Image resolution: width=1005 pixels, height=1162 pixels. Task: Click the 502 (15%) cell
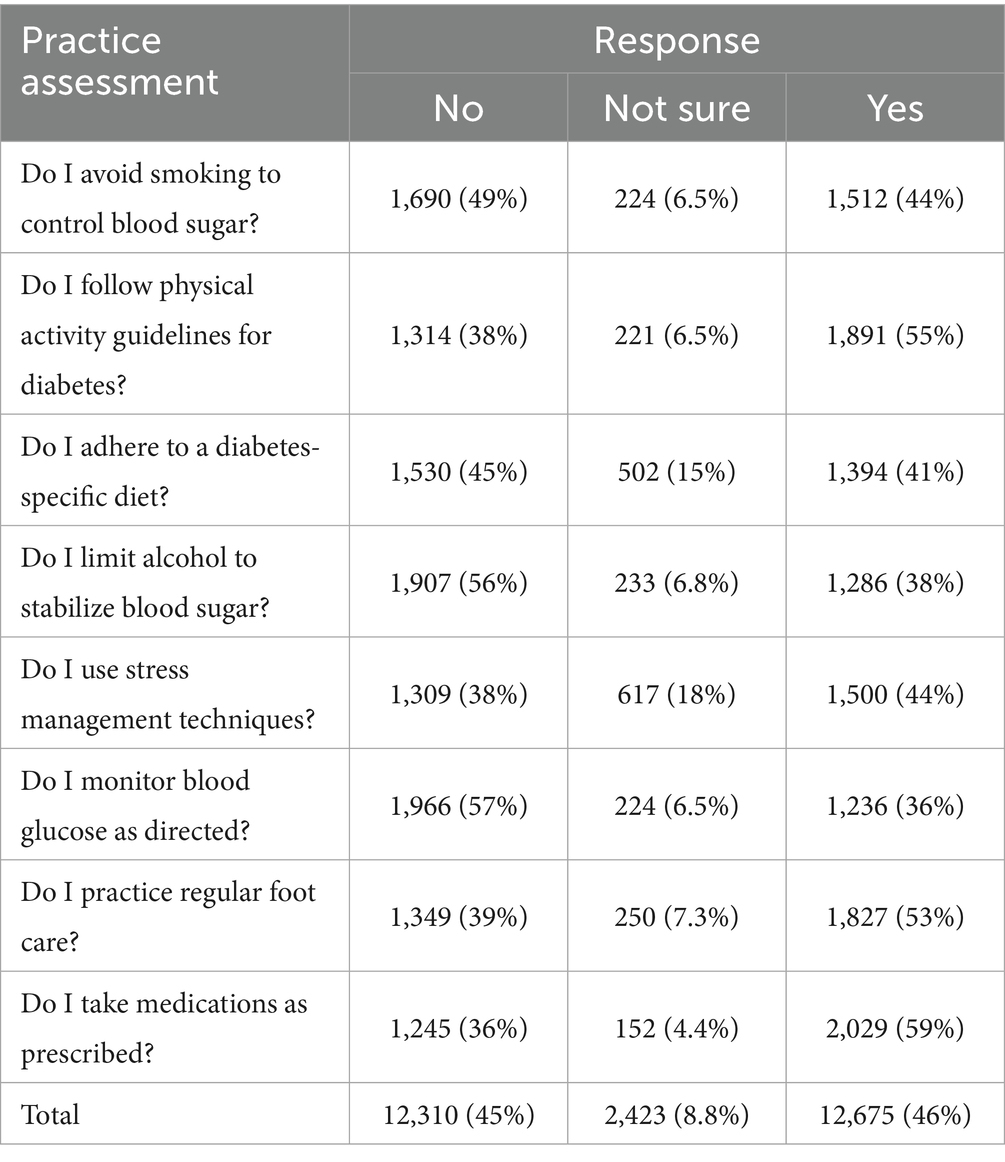(x=677, y=471)
